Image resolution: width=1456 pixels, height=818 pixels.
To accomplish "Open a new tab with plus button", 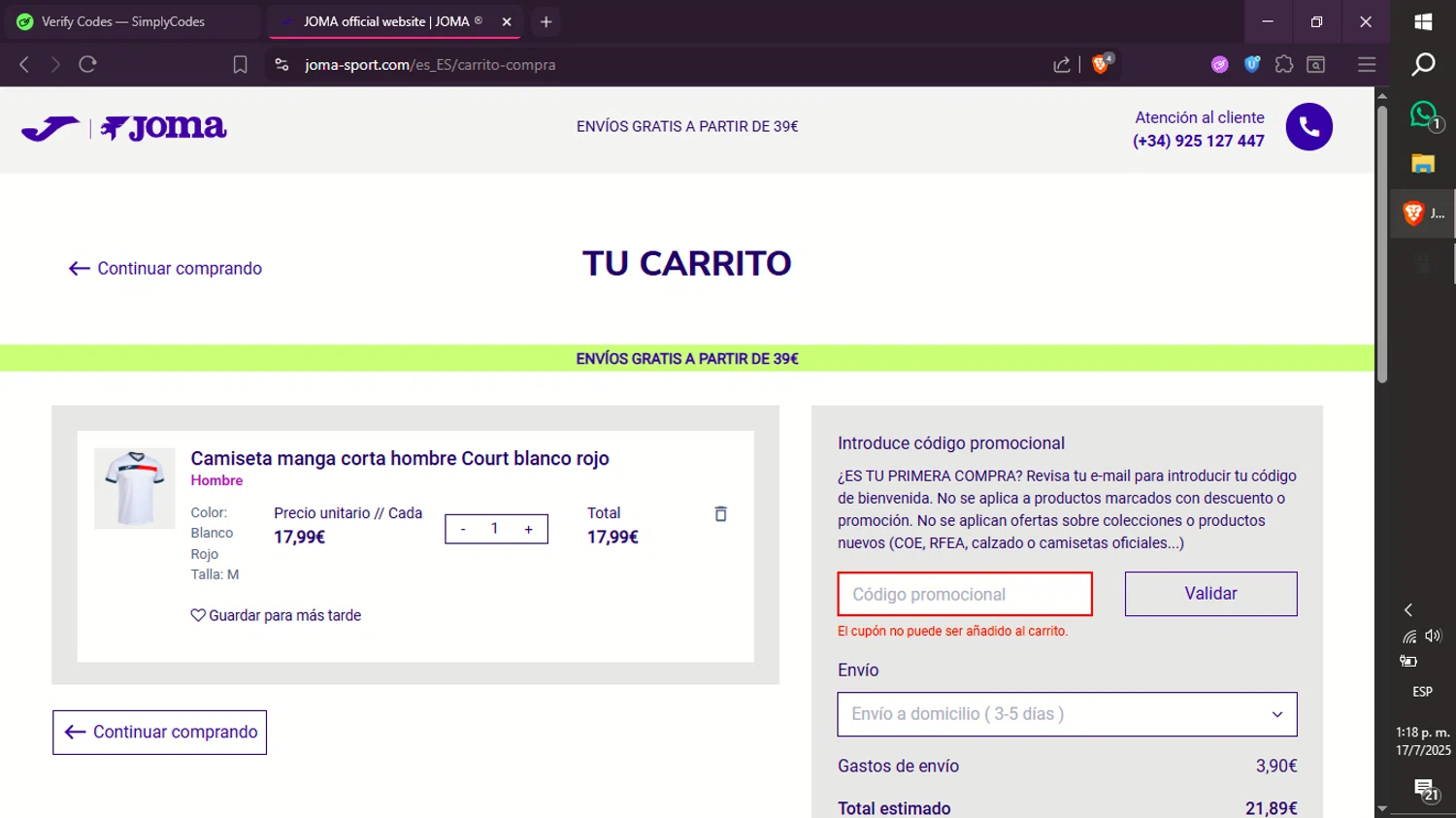I will tap(546, 21).
